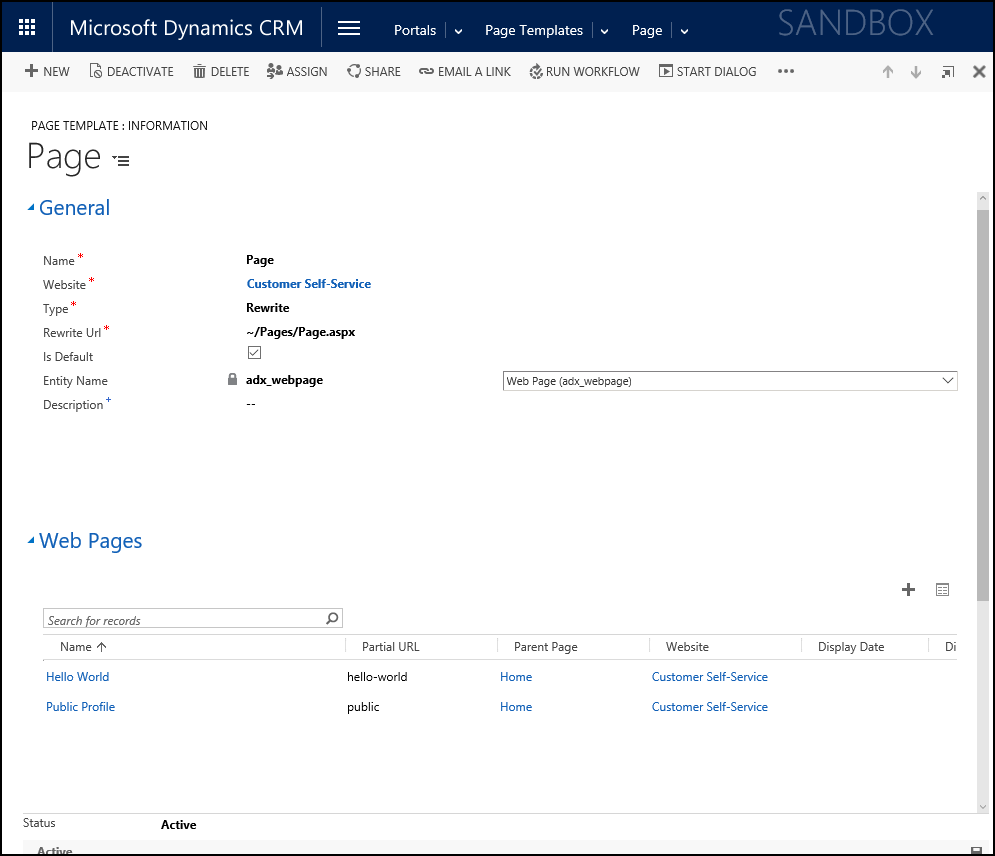This screenshot has height=856, width=995.
Task: Click the Office 365 app launcher icon
Action: [x=26, y=27]
